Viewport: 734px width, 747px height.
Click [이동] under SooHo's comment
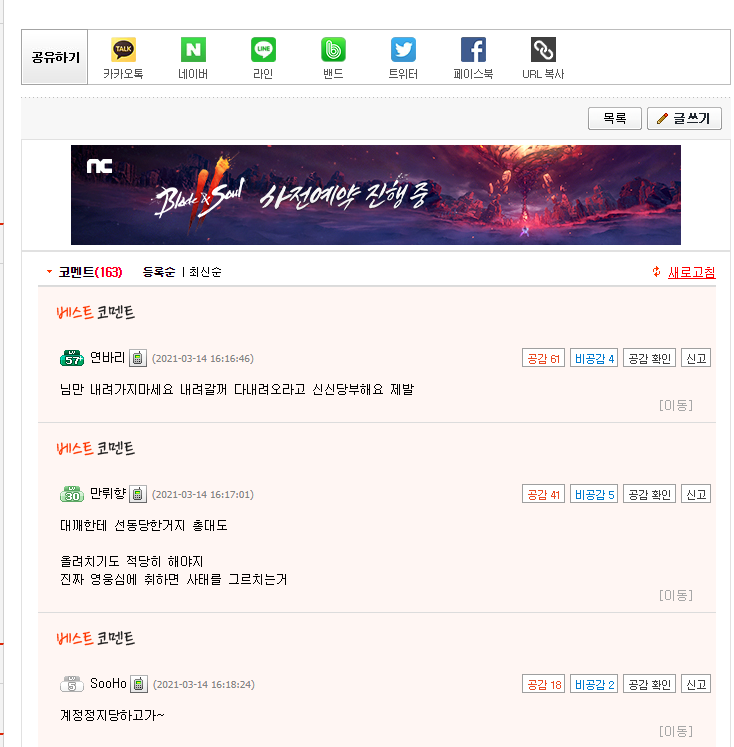(676, 731)
